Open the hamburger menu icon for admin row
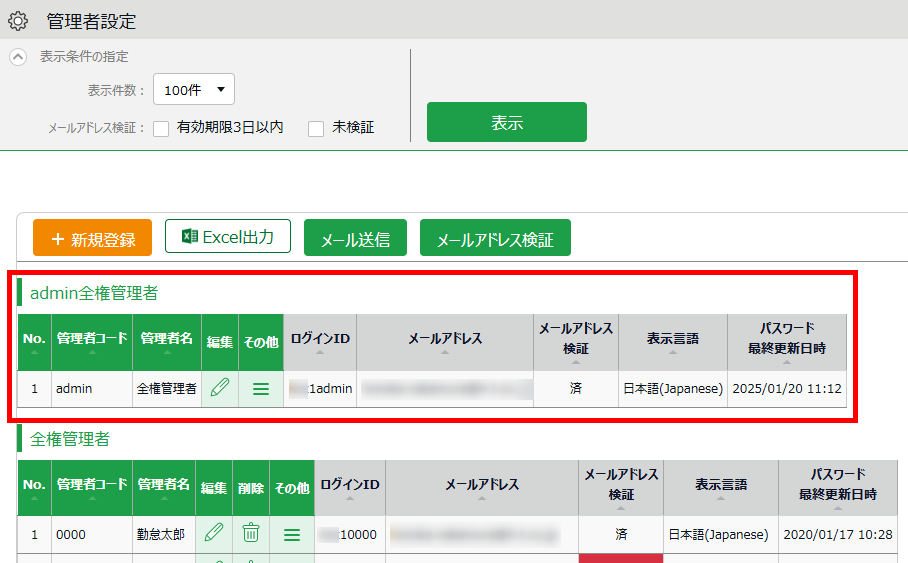Screen dimensions: 908x563 pyautogui.click(x=261, y=388)
